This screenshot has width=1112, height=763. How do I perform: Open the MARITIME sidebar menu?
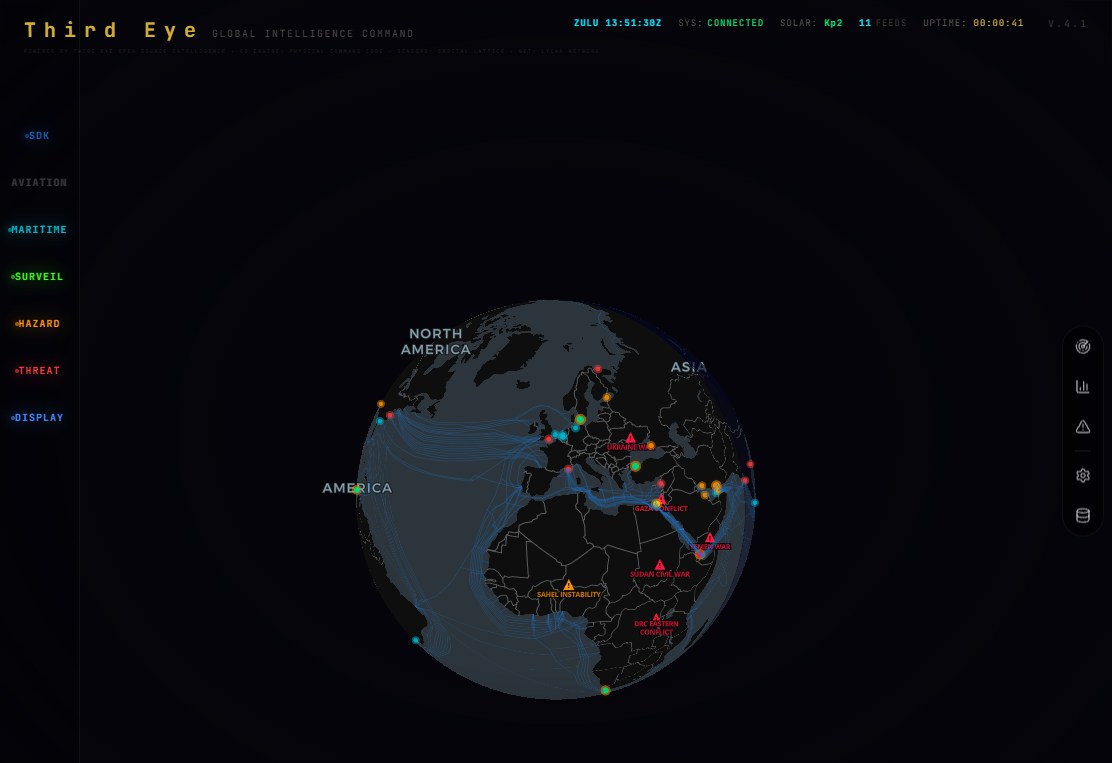point(38,230)
